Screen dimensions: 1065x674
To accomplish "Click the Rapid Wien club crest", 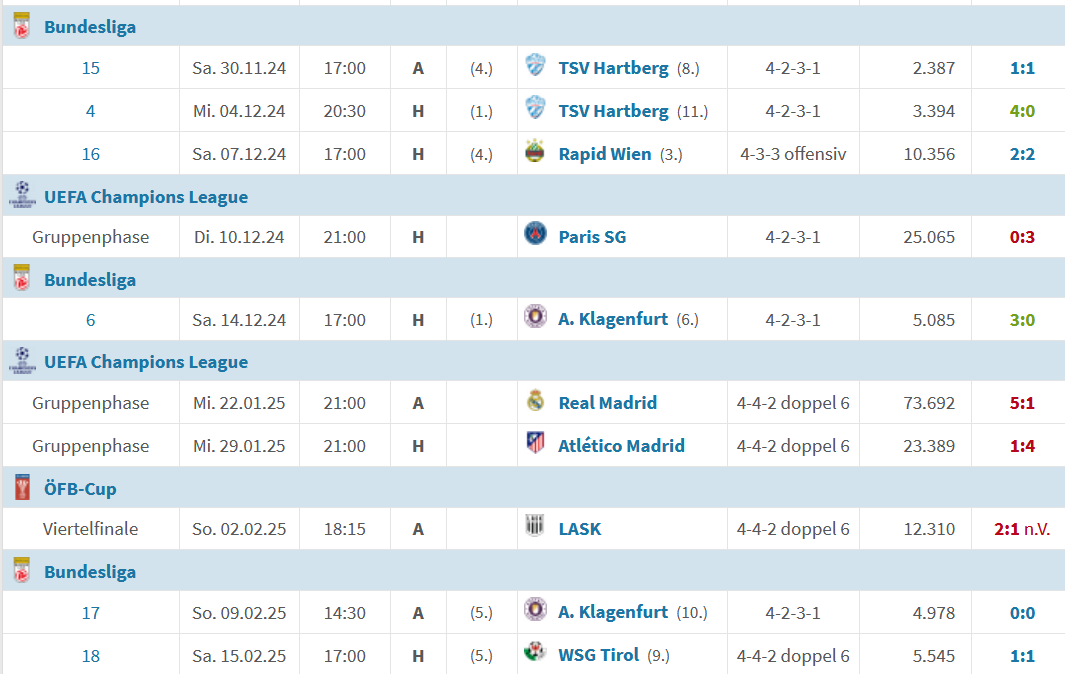I will pyautogui.click(x=535, y=151).
